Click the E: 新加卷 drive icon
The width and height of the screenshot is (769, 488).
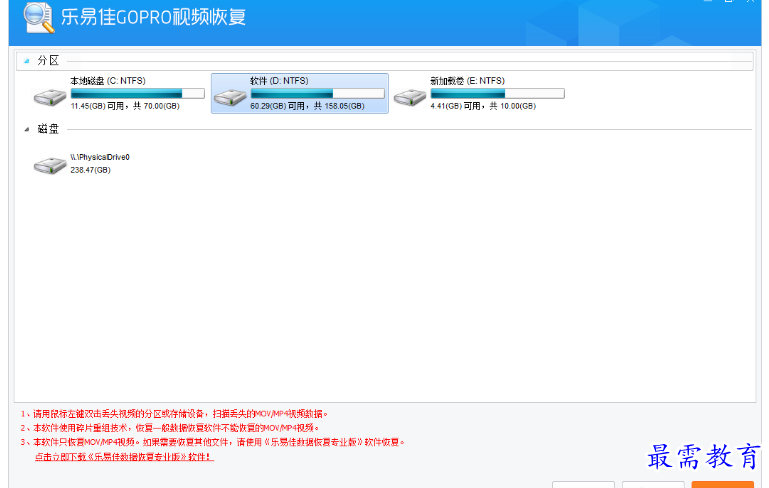click(410, 97)
